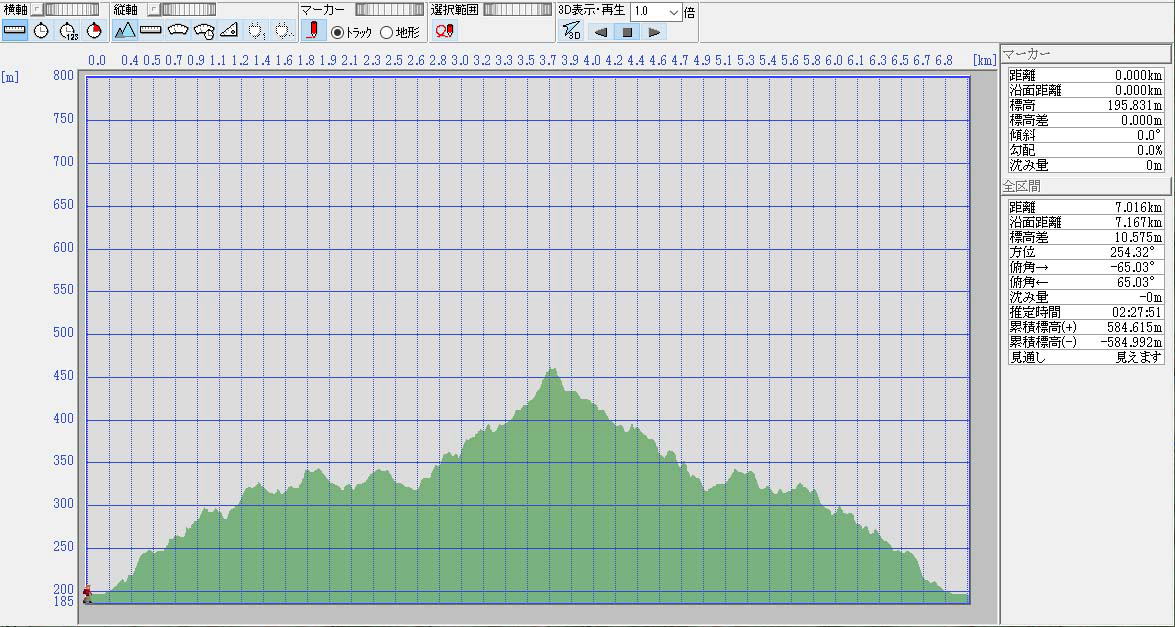
Task: Click the hiker marker at profile start
Action: pyautogui.click(x=87, y=594)
